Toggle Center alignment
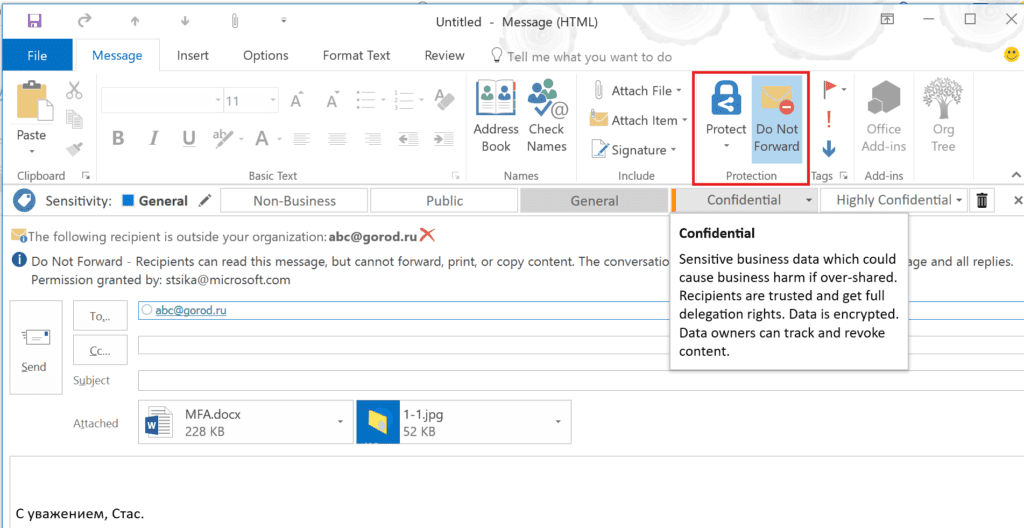 (x=337, y=139)
